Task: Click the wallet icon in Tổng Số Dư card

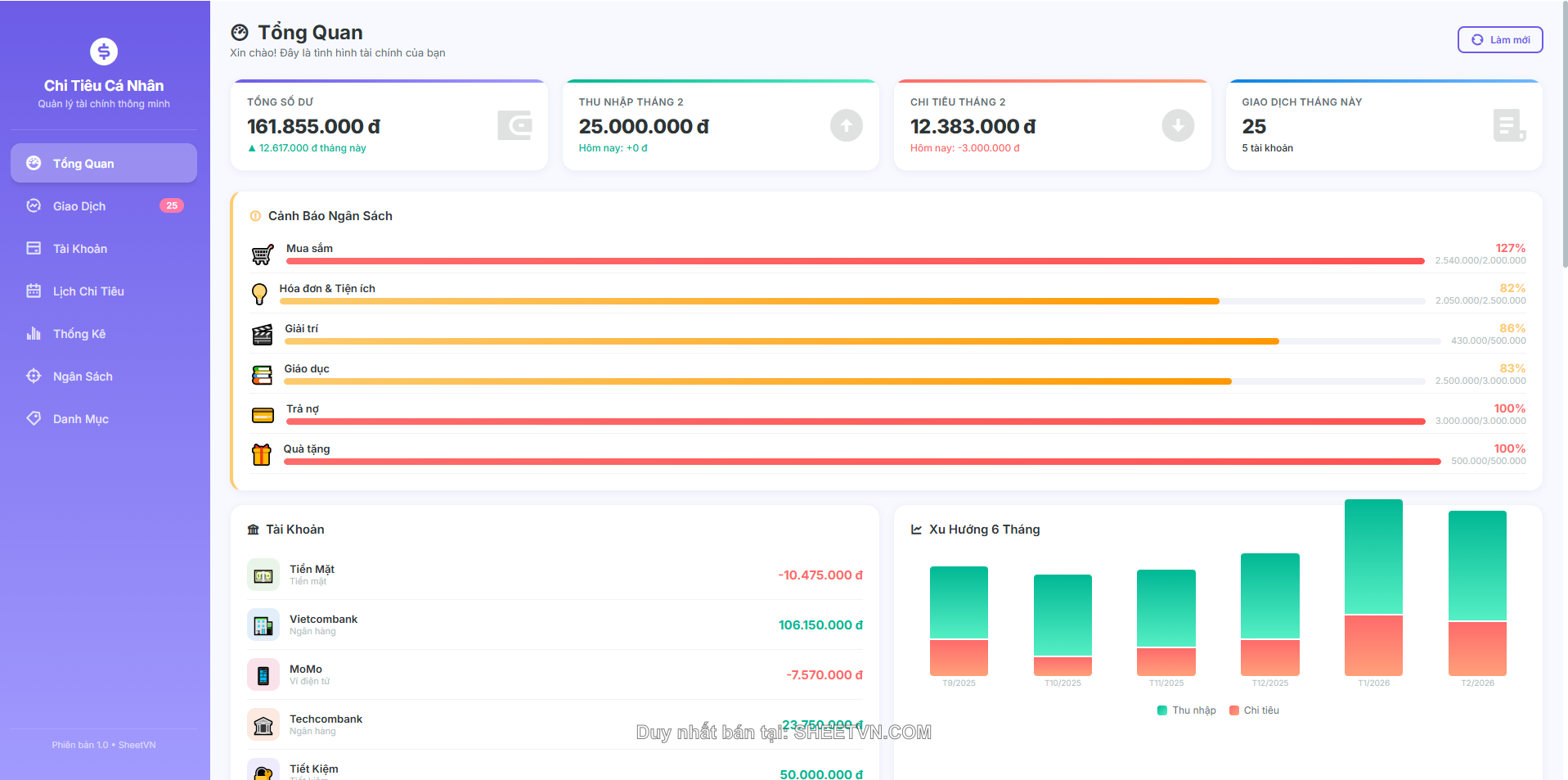Action: point(514,125)
